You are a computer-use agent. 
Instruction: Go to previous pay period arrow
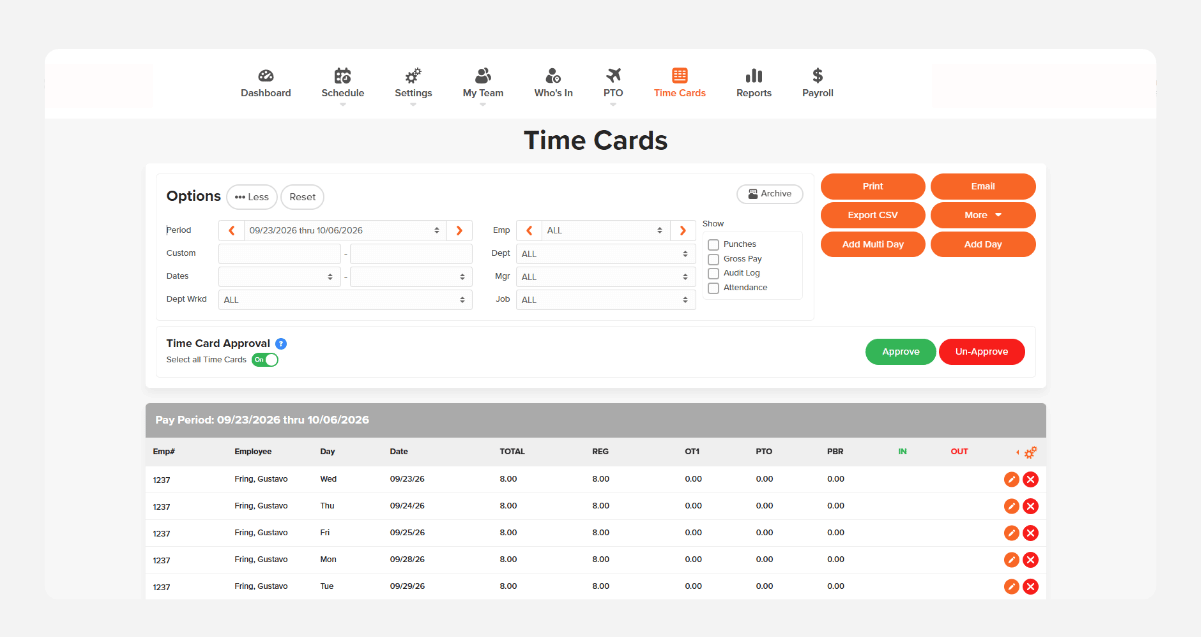(231, 230)
